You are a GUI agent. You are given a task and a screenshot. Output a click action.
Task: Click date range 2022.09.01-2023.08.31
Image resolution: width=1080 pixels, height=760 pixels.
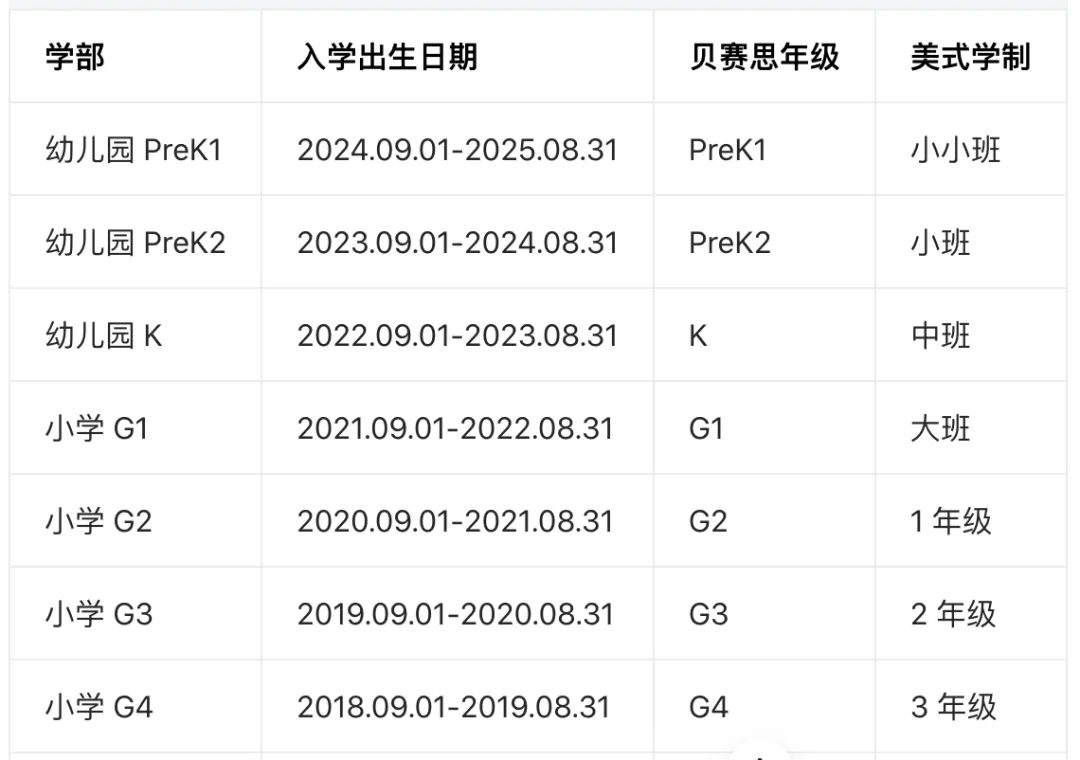point(457,336)
